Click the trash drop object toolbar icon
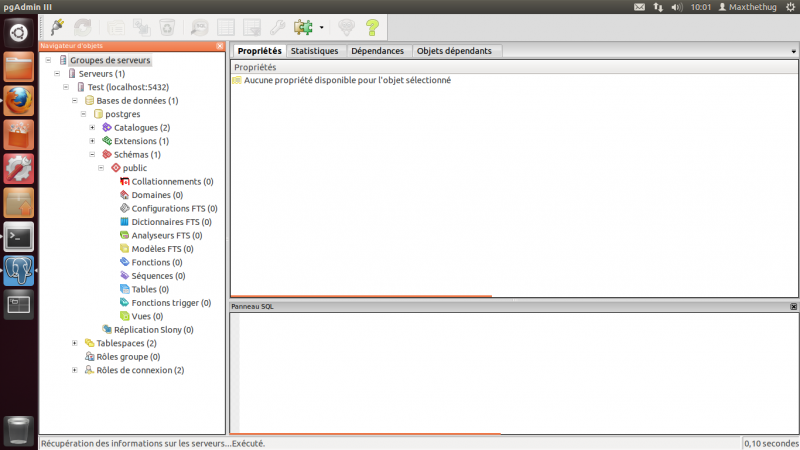 pos(168,27)
